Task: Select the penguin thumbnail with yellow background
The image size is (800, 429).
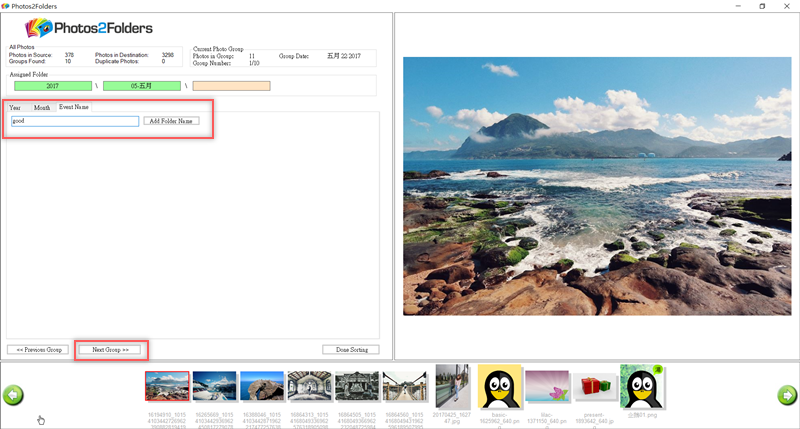Action: point(497,386)
